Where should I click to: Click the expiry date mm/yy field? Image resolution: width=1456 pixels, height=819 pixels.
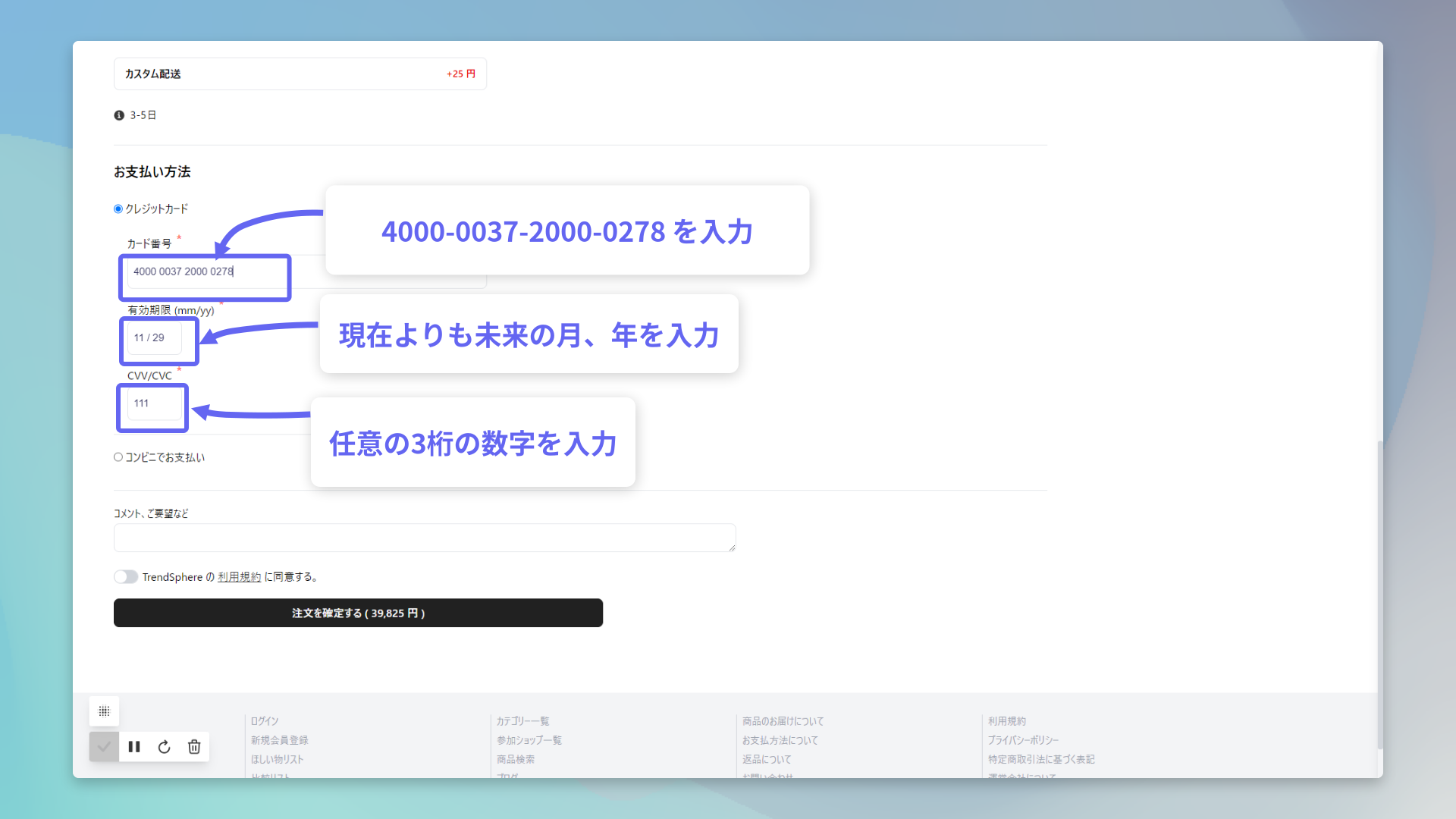(156, 338)
